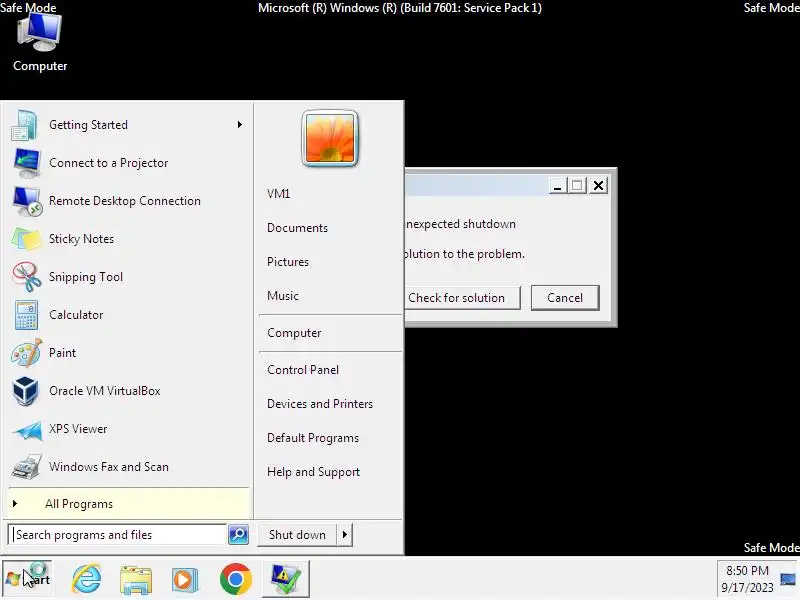Click the user account flower picture
800x600 pixels.
pos(330,138)
